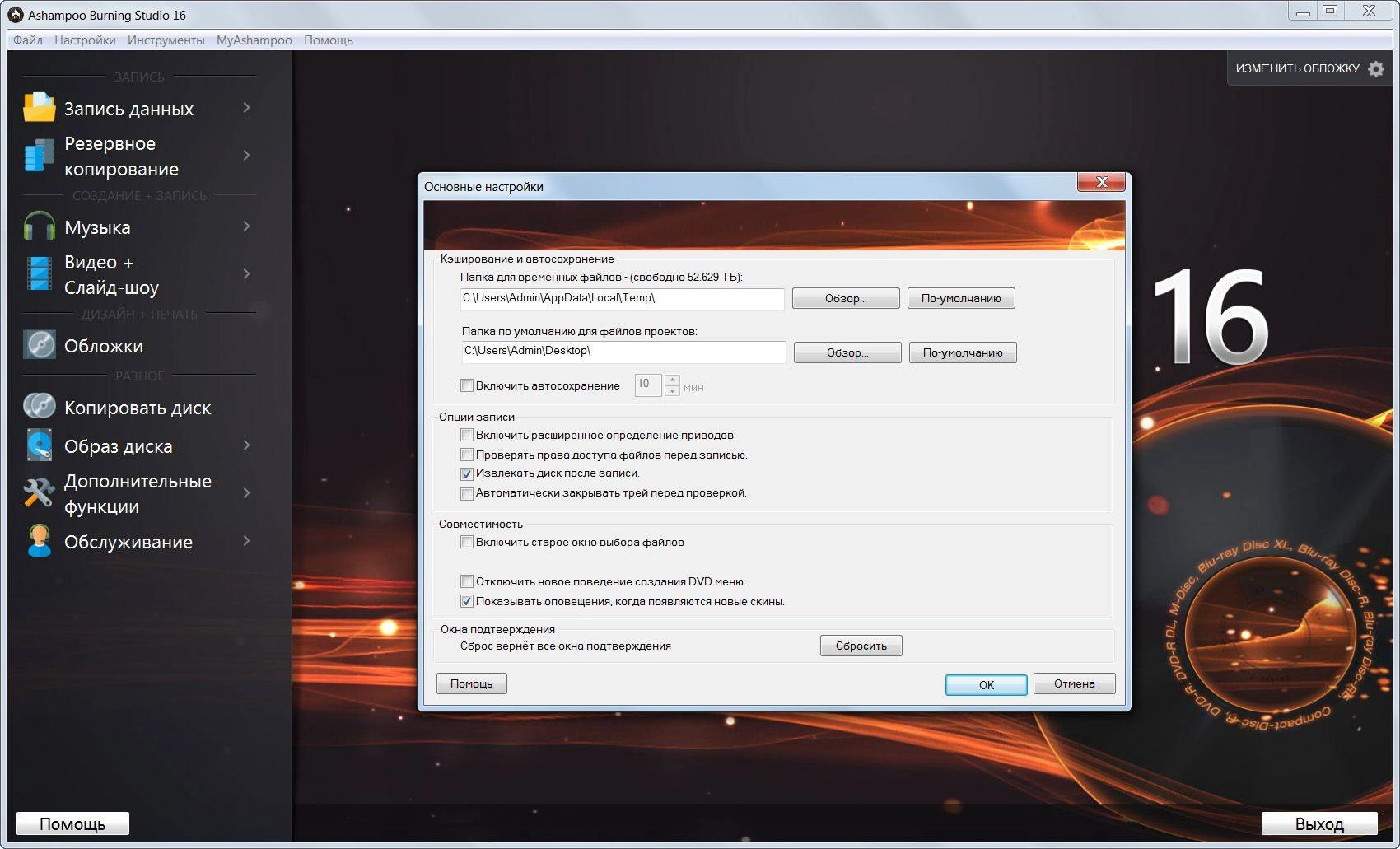
Task: Expand the Запись данных submenu arrow
Action: coord(246,108)
